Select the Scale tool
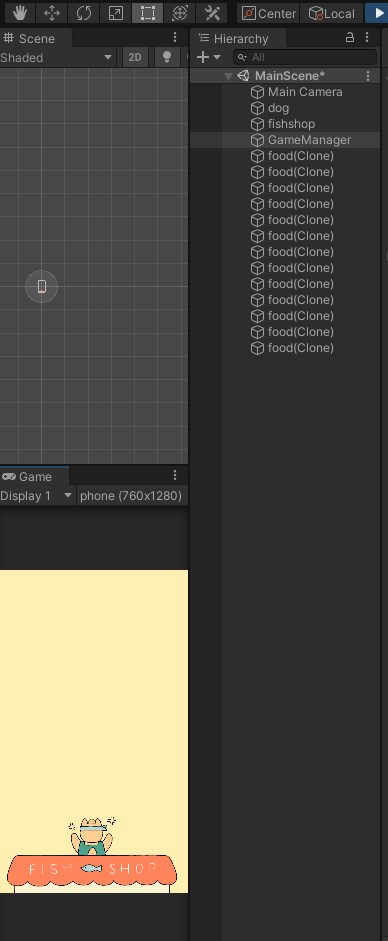 pyautogui.click(x=116, y=13)
